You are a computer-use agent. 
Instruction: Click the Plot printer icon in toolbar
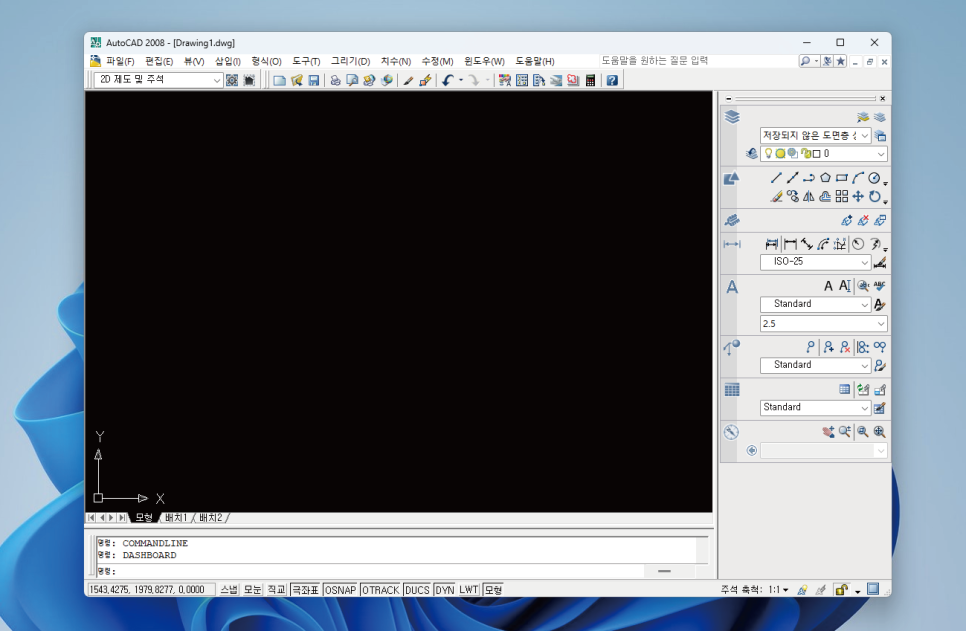click(335, 81)
